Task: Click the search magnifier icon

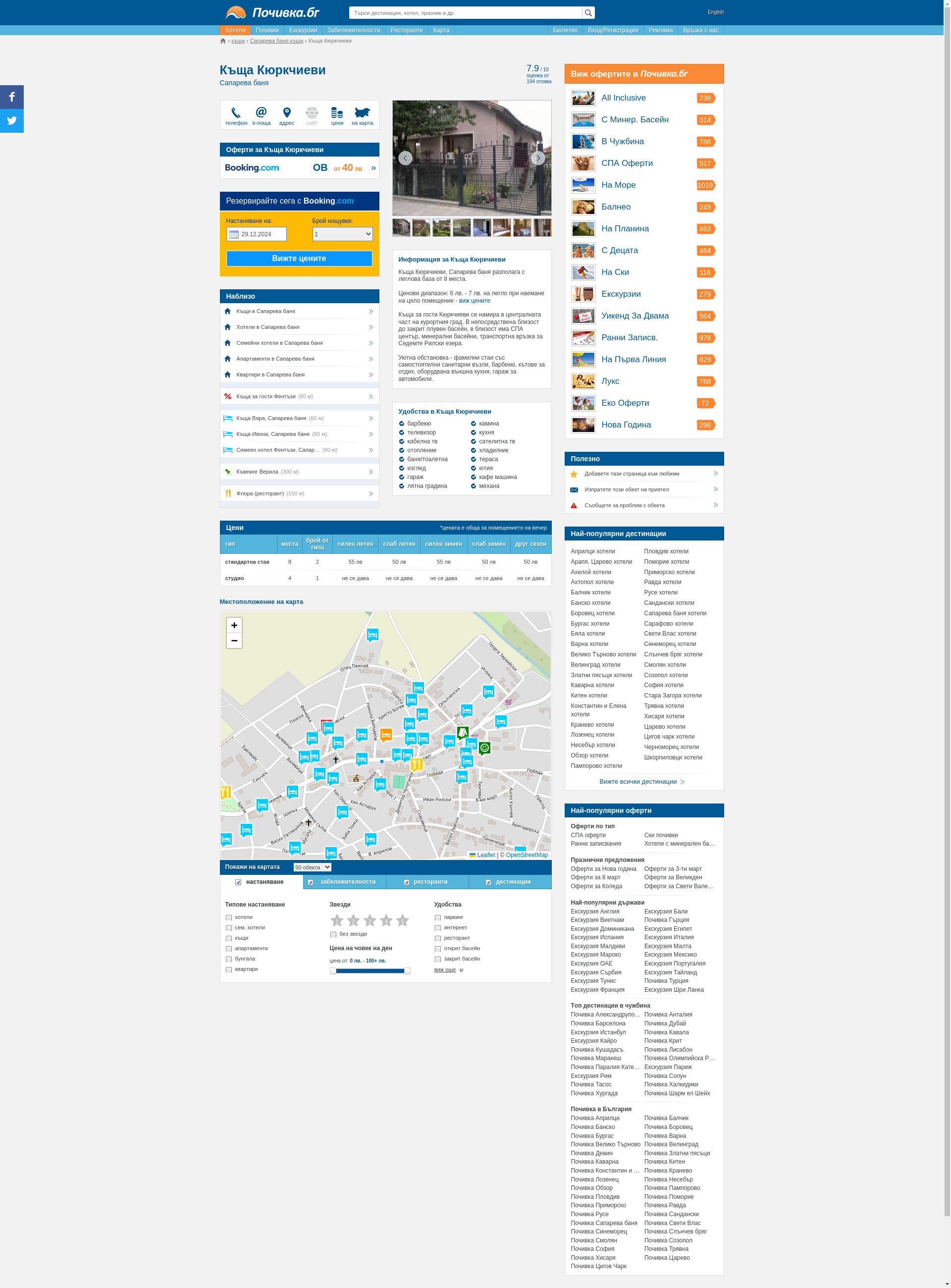Action: click(588, 13)
